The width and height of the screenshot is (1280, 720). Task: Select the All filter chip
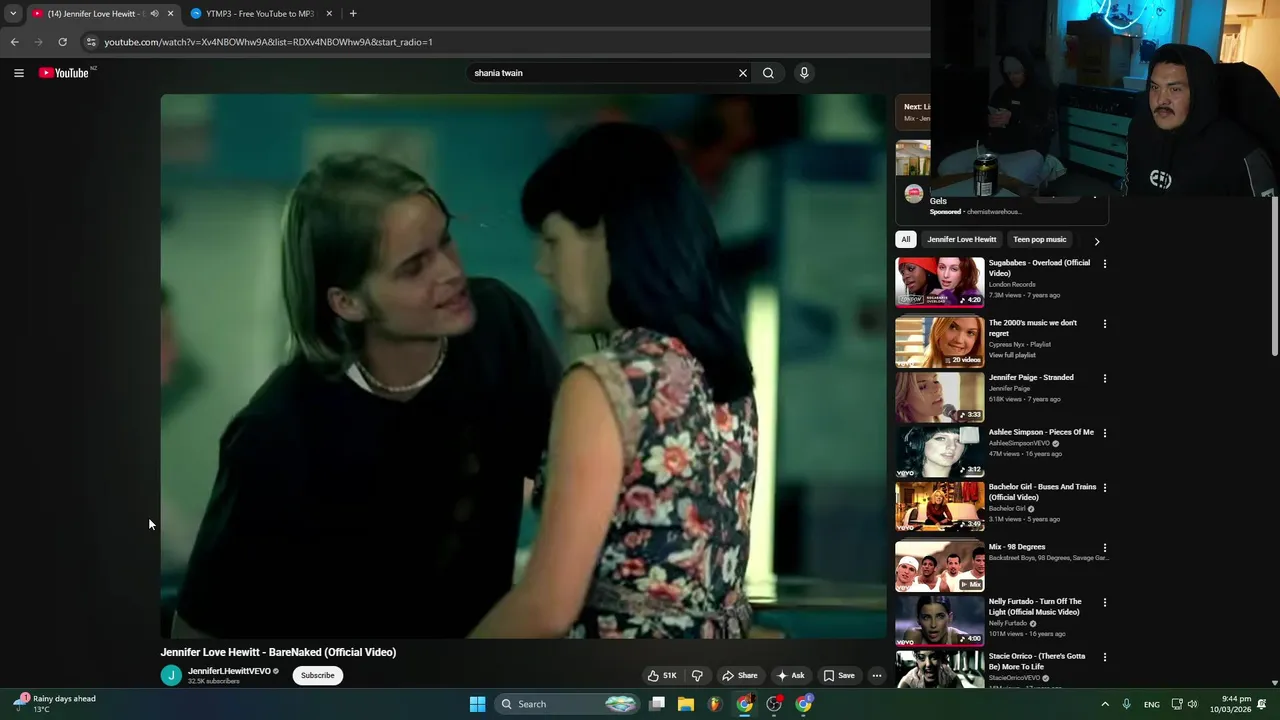pos(905,239)
